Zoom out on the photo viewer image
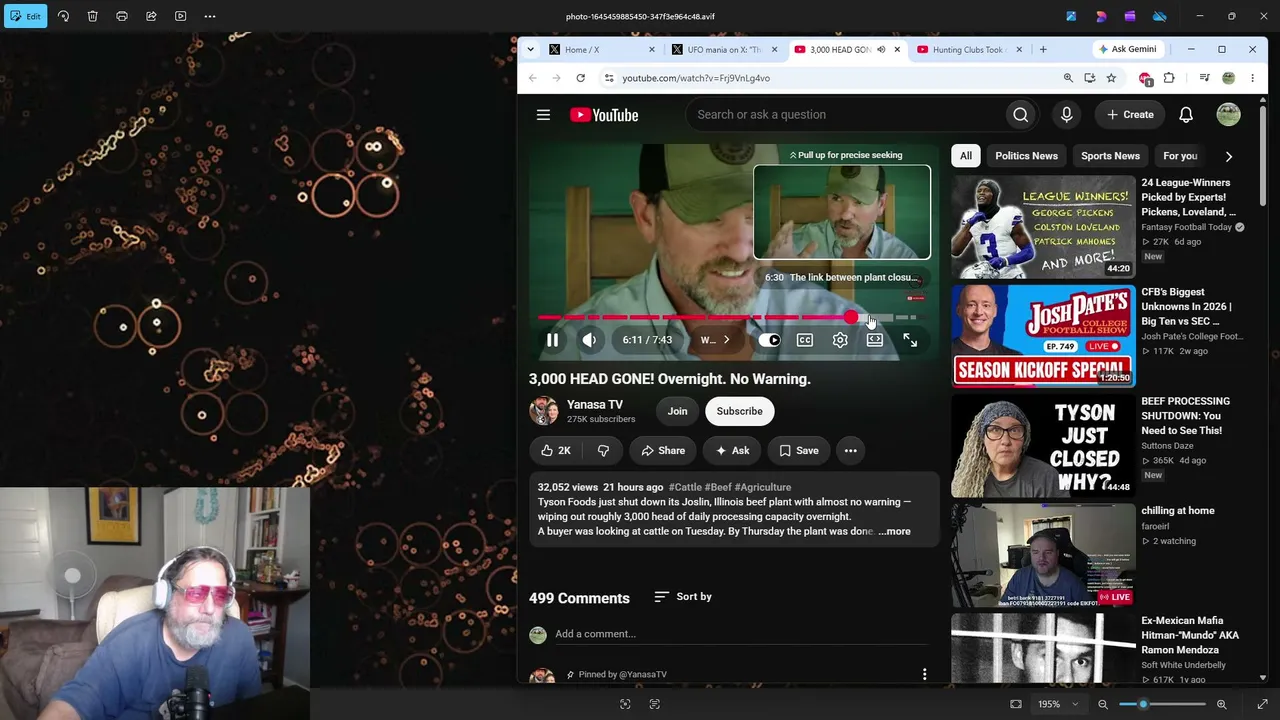 1103,704
